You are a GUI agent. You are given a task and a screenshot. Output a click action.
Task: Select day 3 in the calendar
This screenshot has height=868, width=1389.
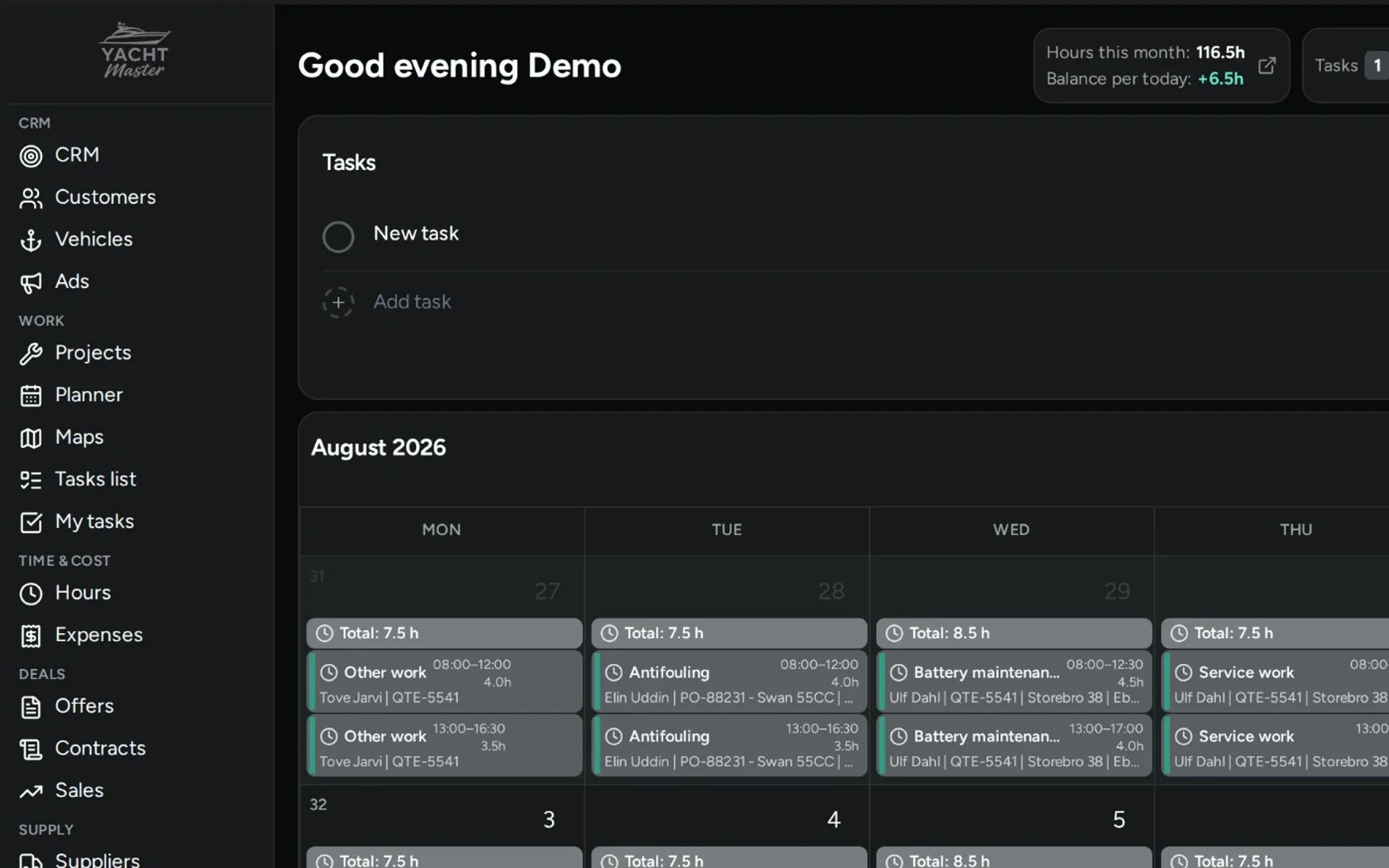tap(549, 820)
